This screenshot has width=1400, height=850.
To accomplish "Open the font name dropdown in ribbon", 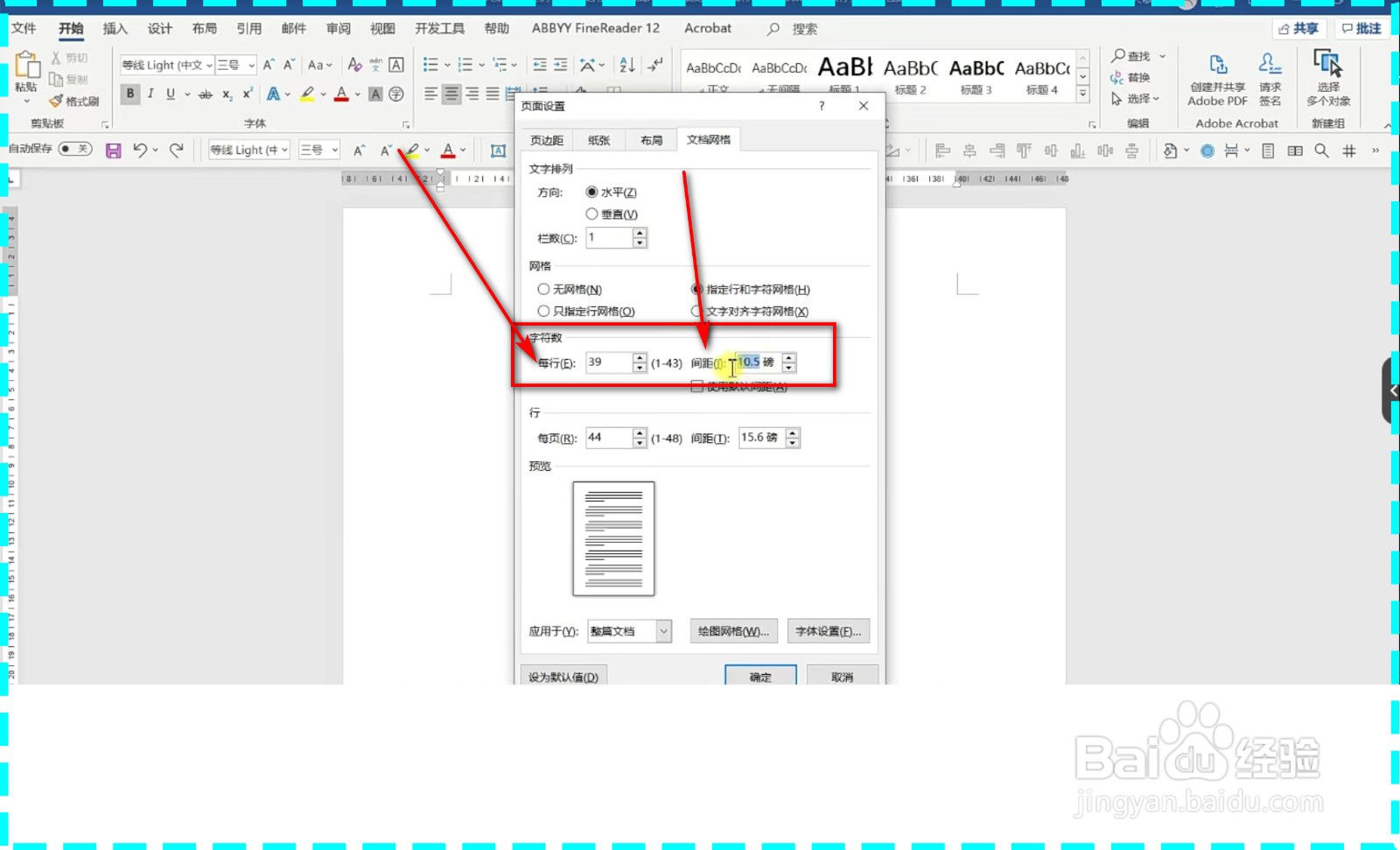I will [209, 65].
